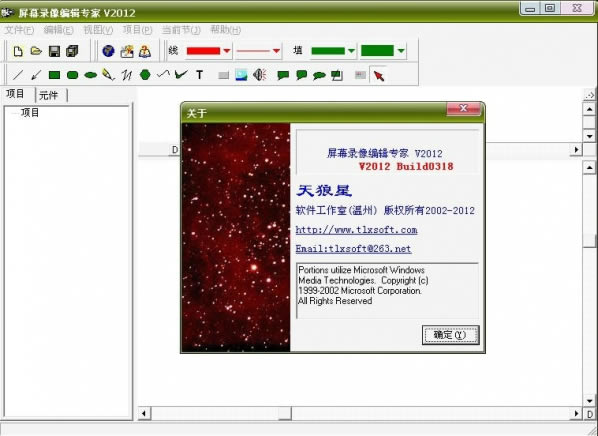598x436 pixels.
Task: Select the rounded speech bubble tool
Action: tap(301, 75)
